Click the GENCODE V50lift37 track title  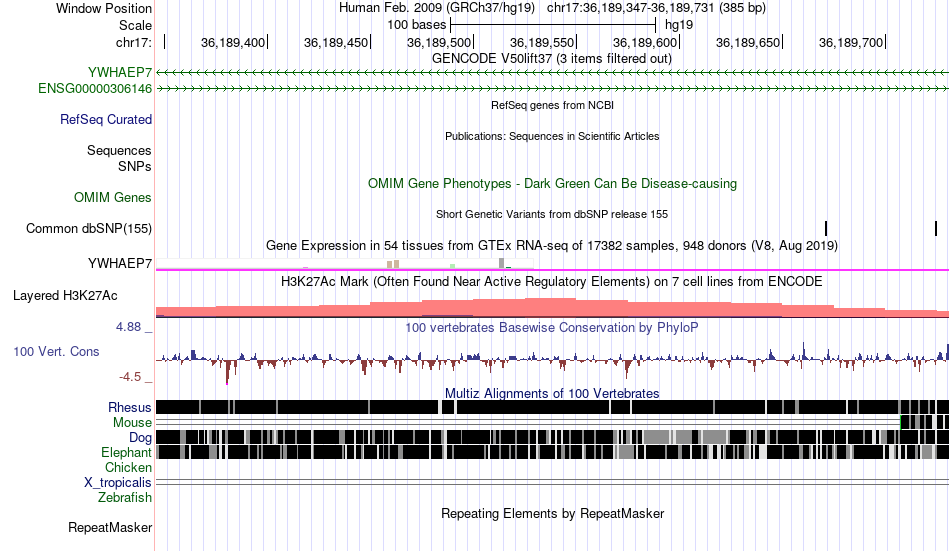click(x=552, y=59)
